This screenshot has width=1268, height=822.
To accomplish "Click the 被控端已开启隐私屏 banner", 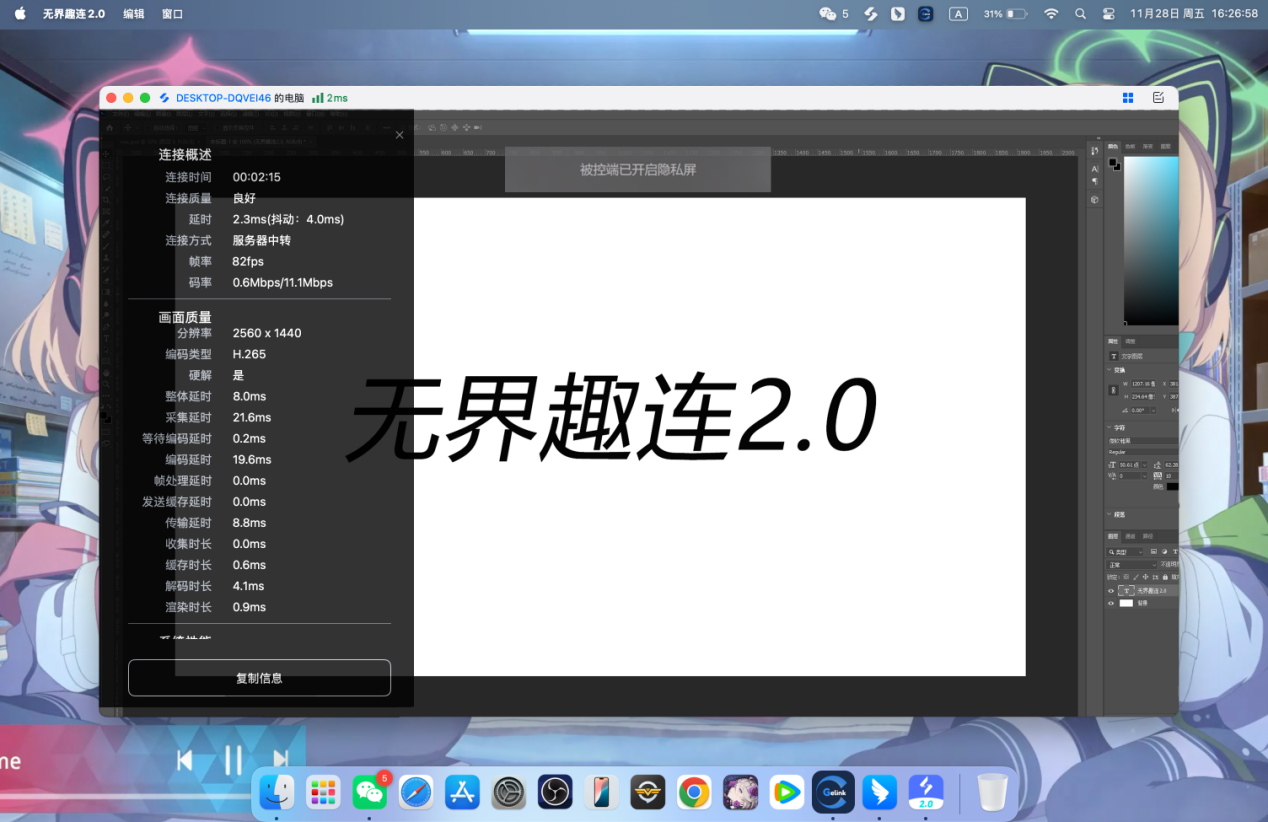I will (x=638, y=170).
